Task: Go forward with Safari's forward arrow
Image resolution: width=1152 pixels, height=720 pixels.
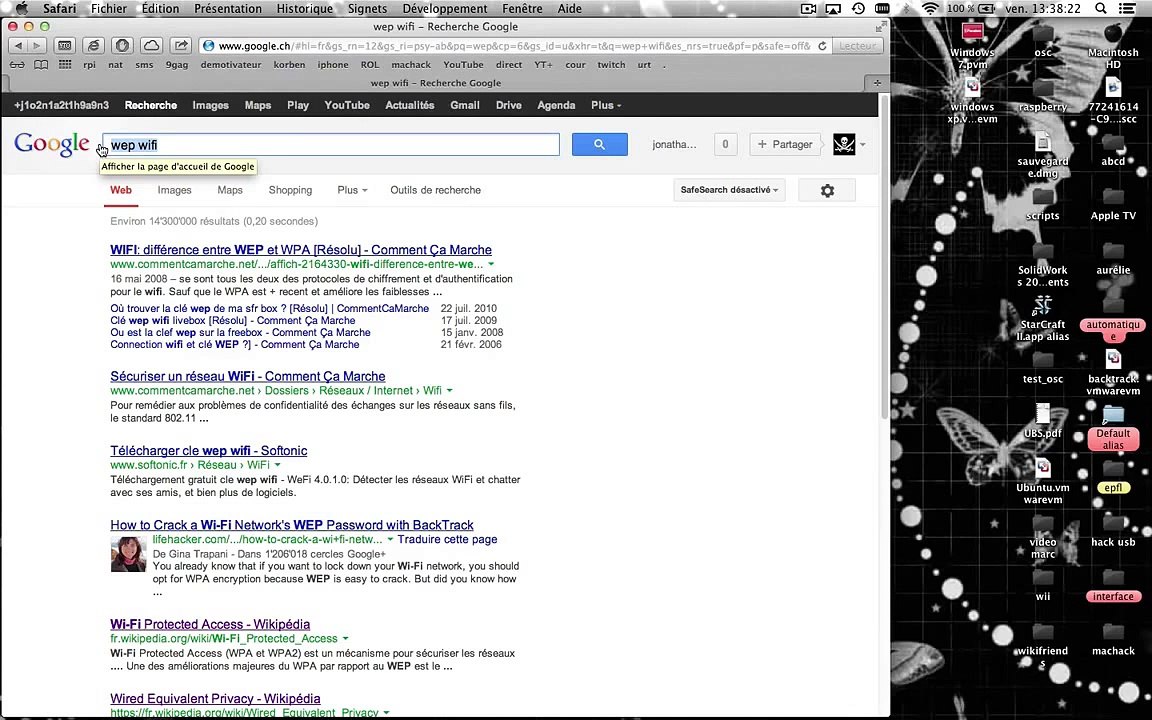Action: pyautogui.click(x=36, y=46)
